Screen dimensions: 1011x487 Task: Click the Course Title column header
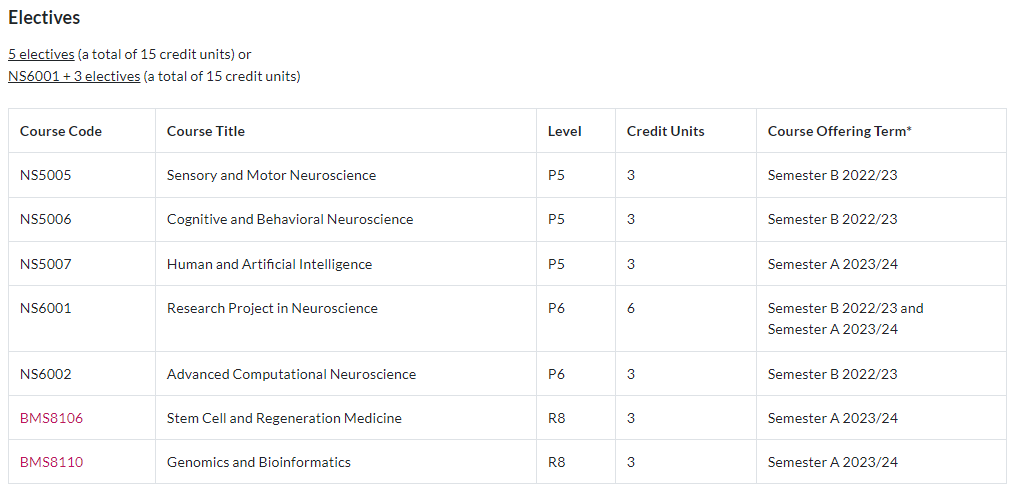(x=206, y=131)
